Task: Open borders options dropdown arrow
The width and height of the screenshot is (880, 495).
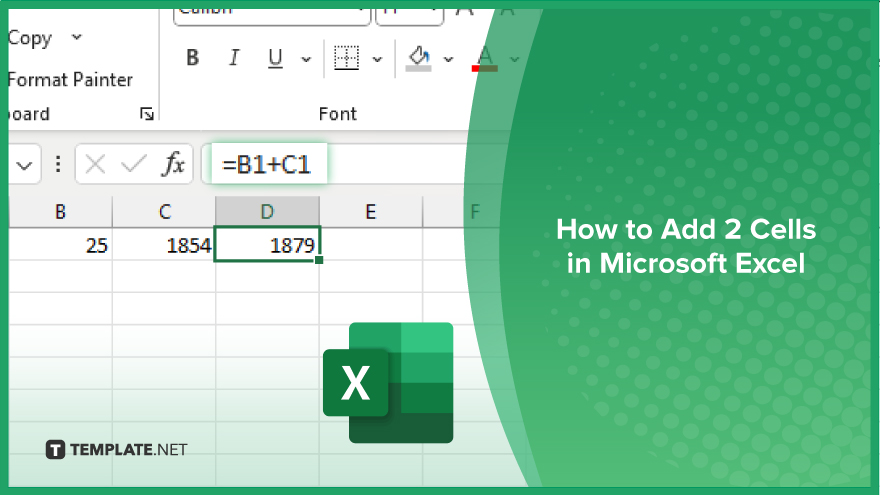Action: point(377,59)
